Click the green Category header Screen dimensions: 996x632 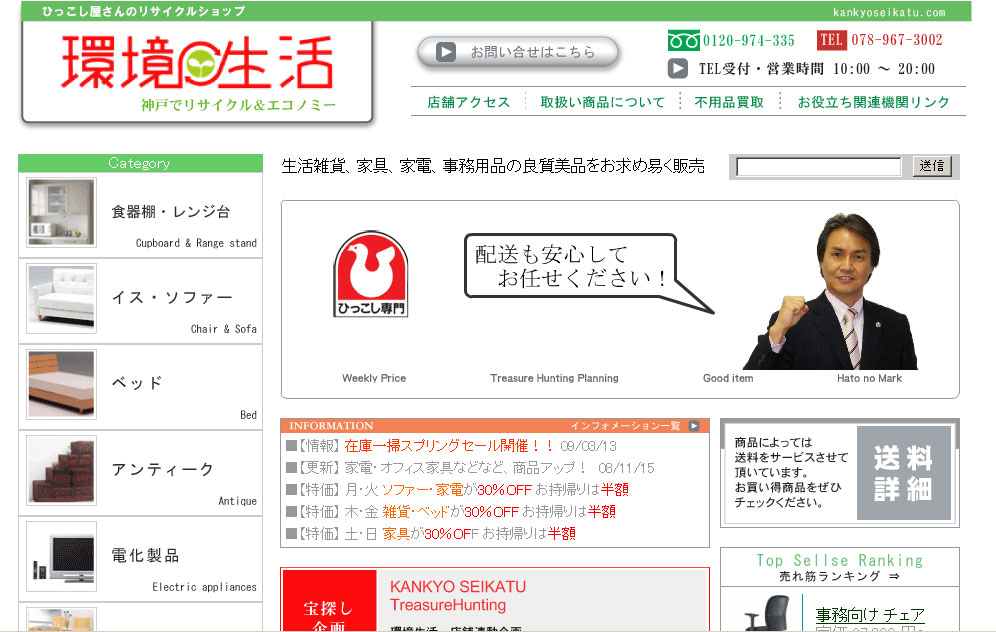click(x=140, y=163)
